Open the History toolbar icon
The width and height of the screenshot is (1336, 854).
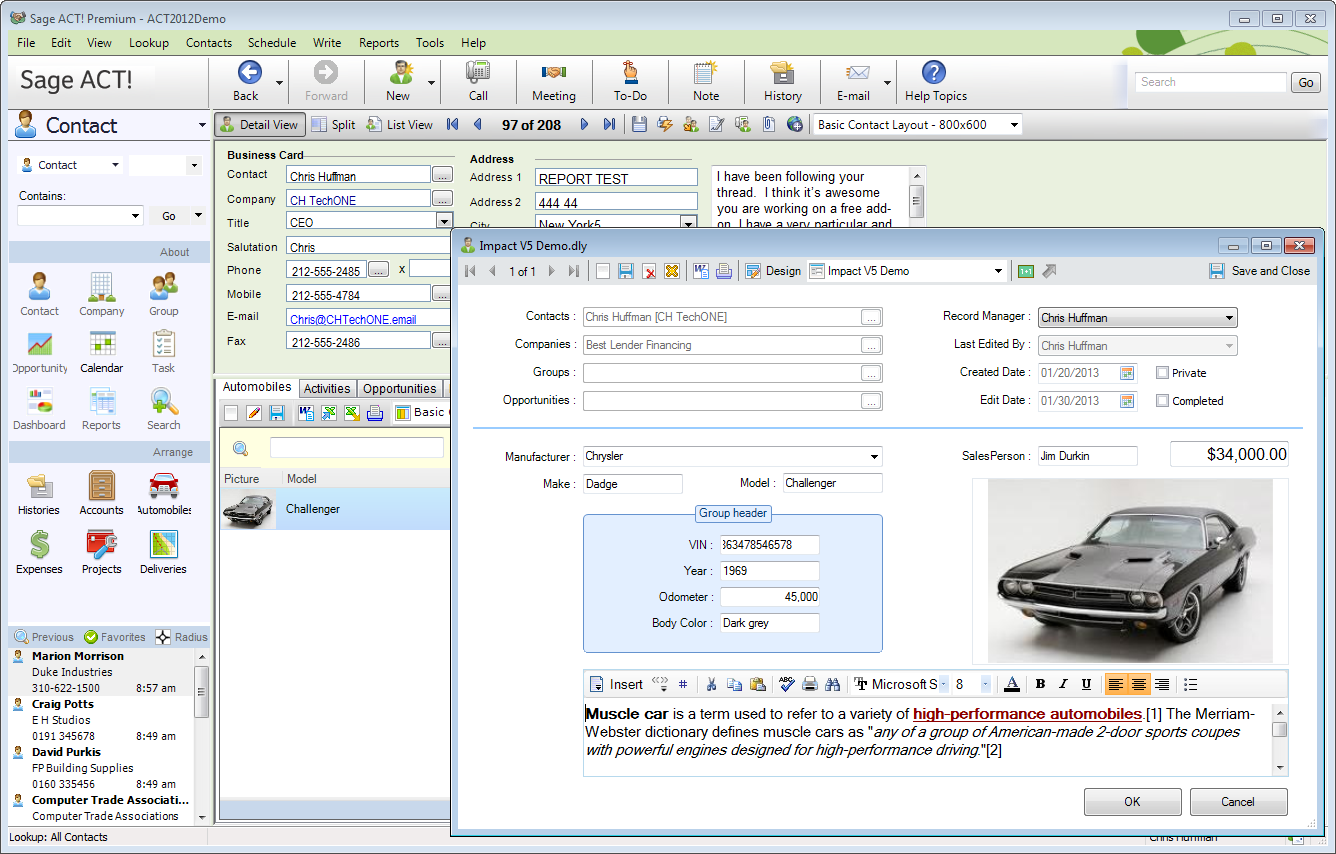click(x=782, y=73)
